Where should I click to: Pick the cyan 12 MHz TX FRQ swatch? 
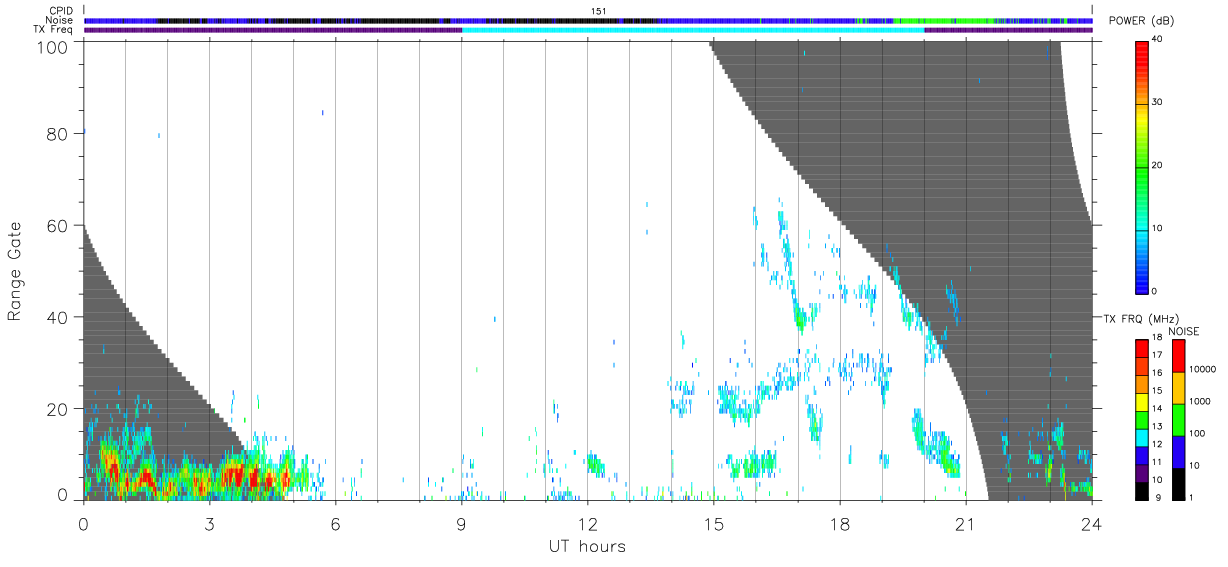(1141, 436)
